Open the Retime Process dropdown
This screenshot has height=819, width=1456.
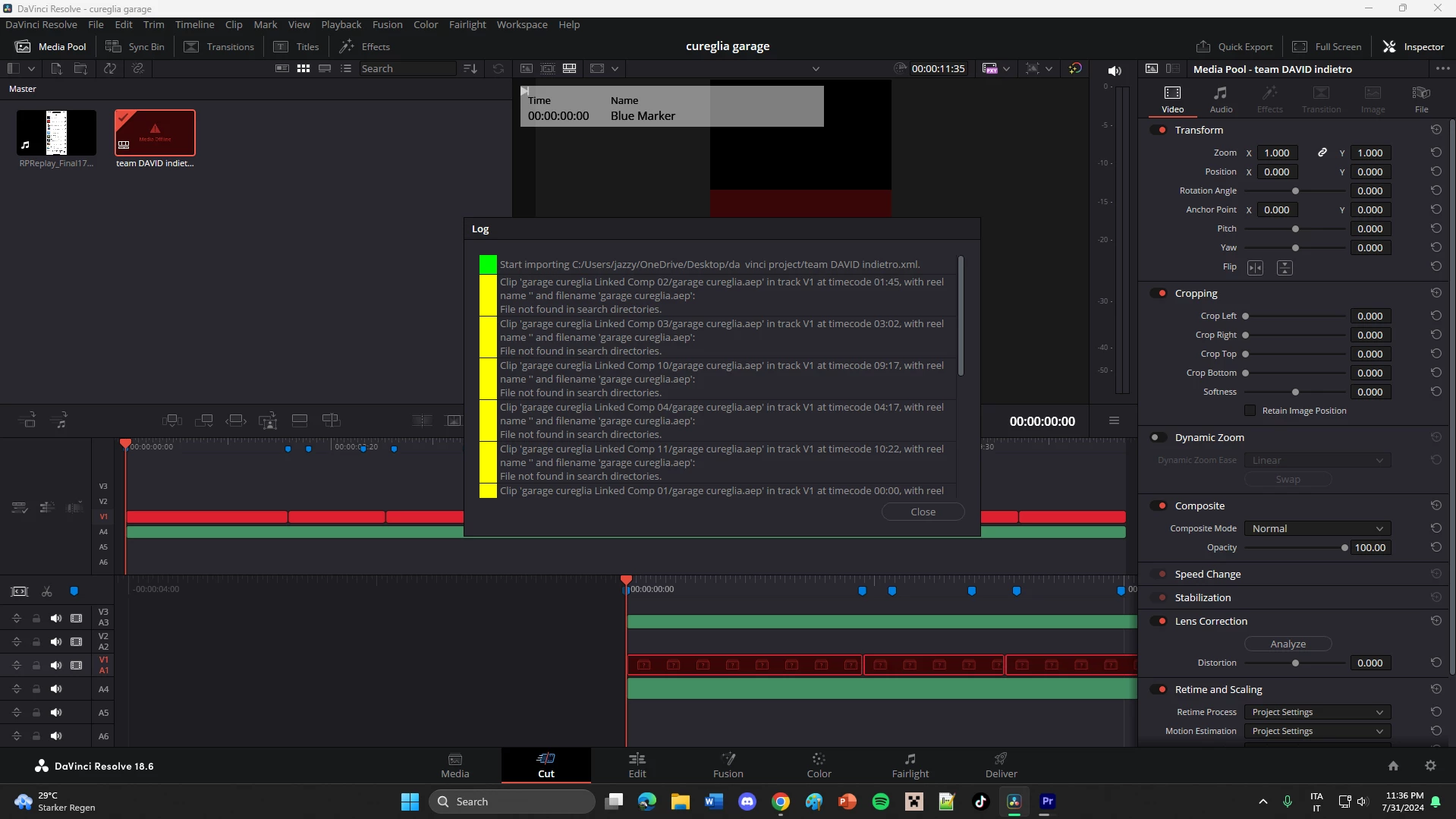coord(1317,712)
